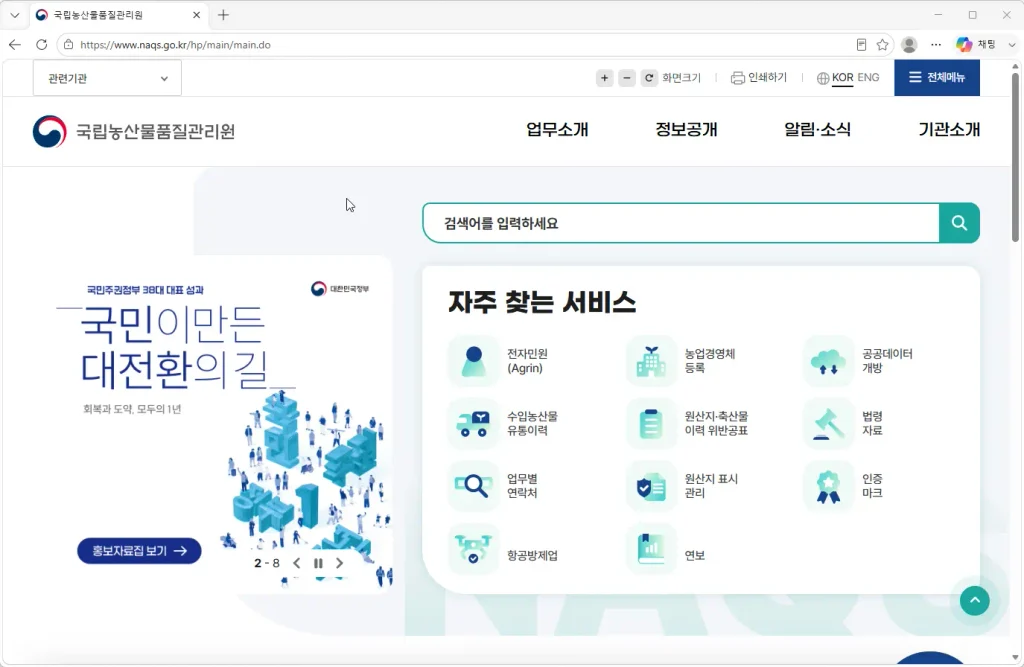This screenshot has width=1024, height=667.
Task: Click the teal search magnifier button
Action: (x=959, y=223)
